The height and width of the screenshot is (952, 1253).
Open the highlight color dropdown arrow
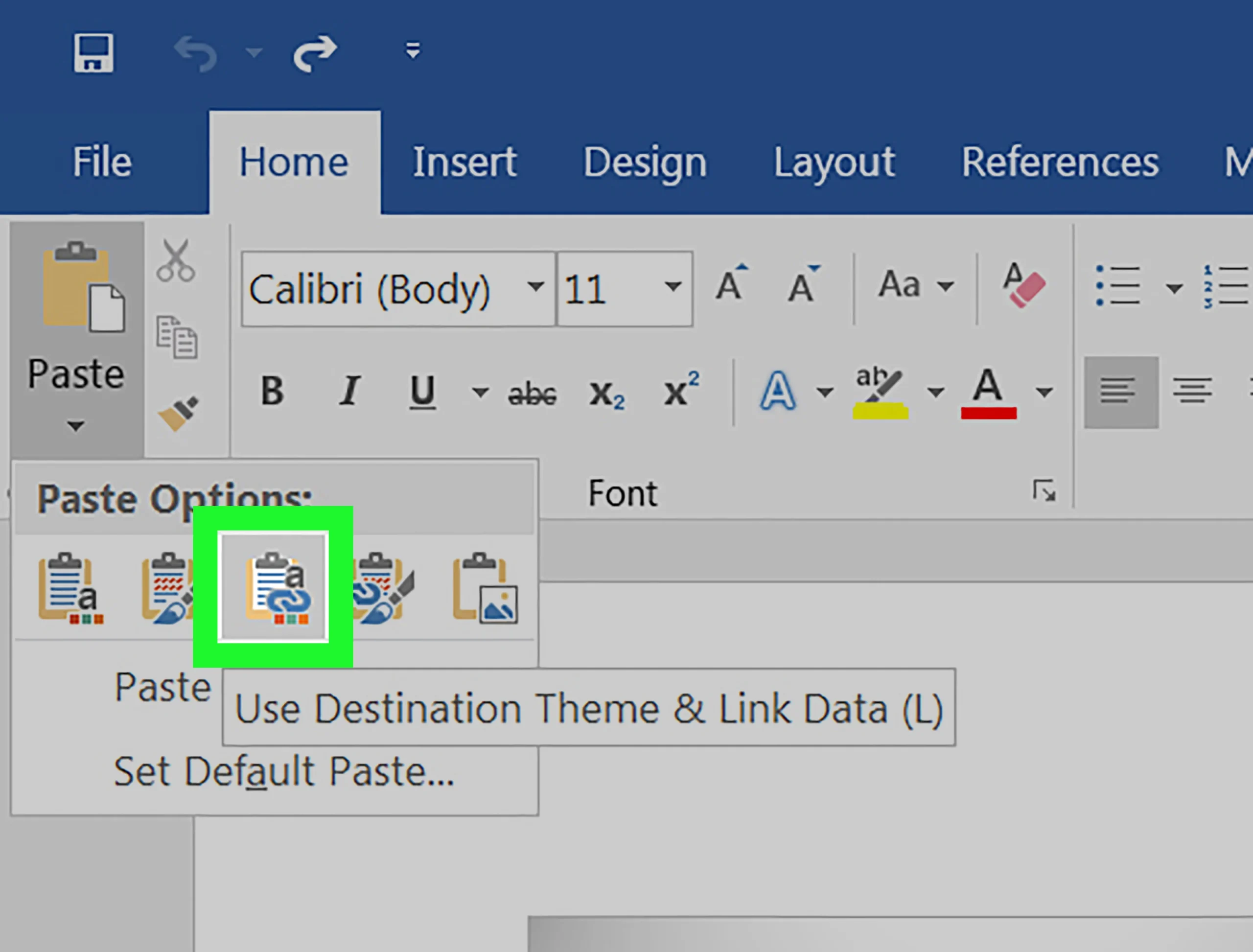pyautogui.click(x=936, y=392)
